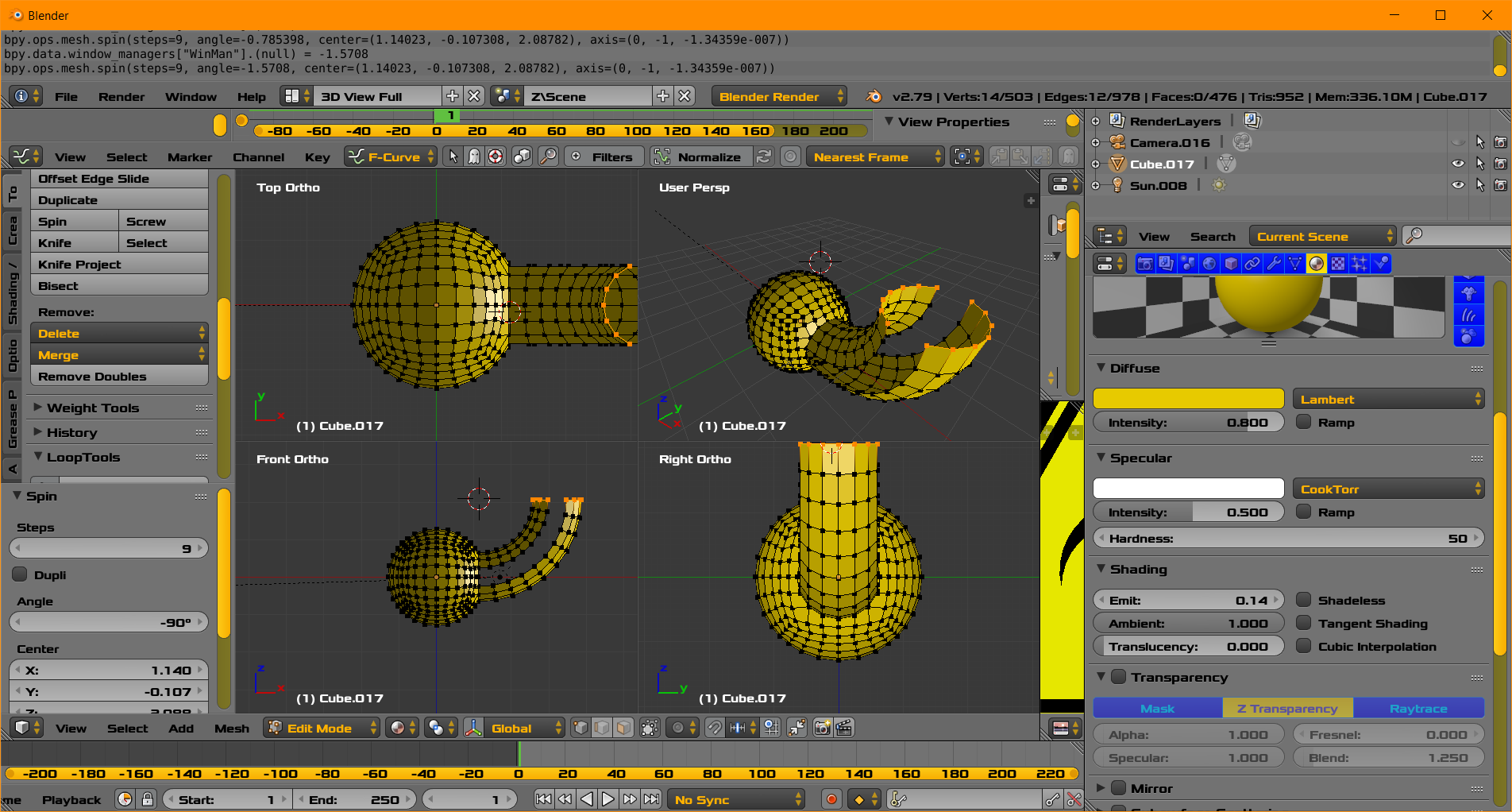Open the Render menu
The image size is (1512, 812).
click(x=121, y=96)
